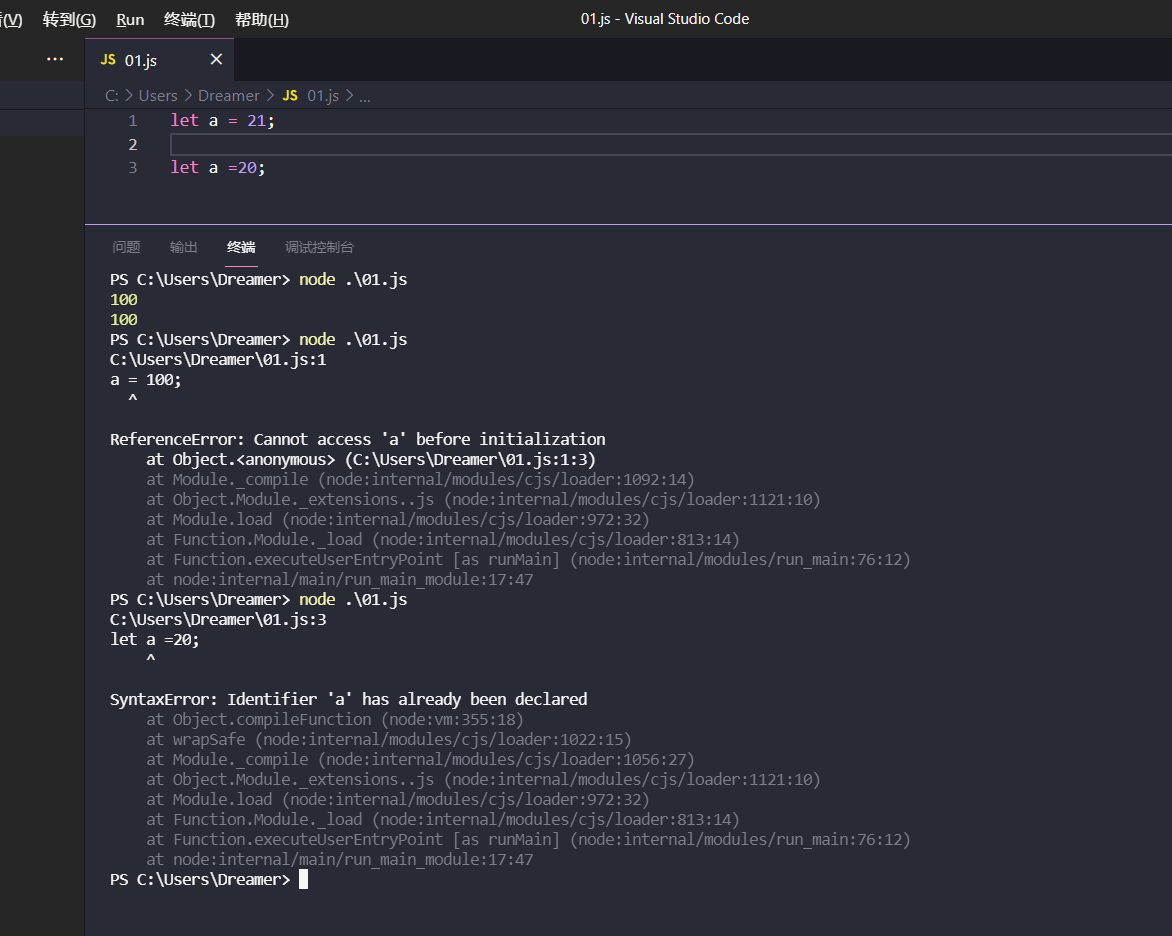
Task: Expand the chevron after Users breadcrumb
Action: [x=188, y=96]
